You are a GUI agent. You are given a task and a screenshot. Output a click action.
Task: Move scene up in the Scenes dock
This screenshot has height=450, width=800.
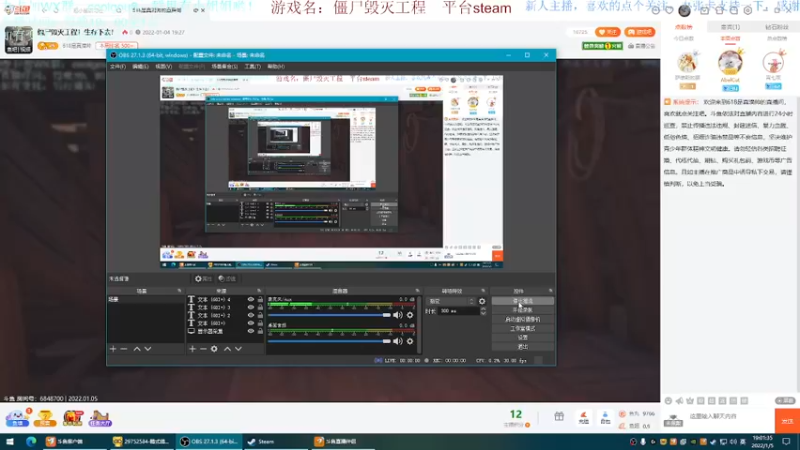tap(137, 349)
